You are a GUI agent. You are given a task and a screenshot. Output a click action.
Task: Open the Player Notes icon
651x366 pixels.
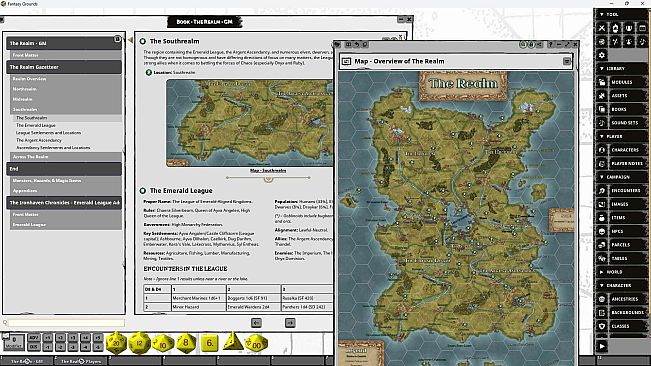pos(602,163)
